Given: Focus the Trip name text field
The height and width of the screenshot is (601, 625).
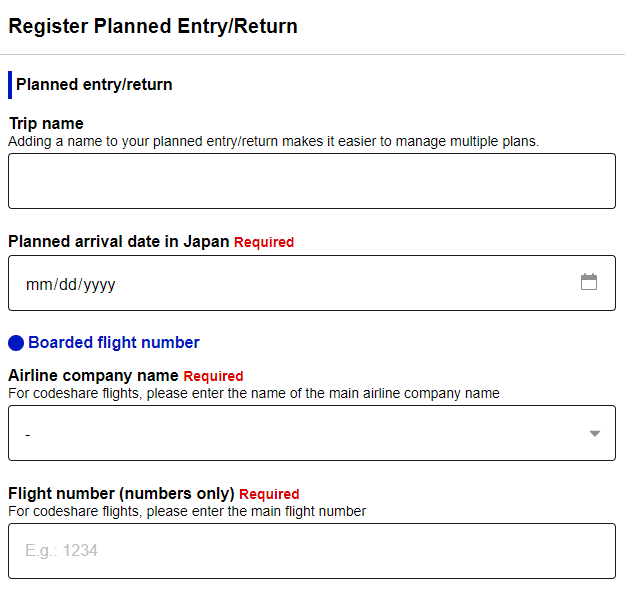Looking at the screenshot, I should tap(311, 181).
